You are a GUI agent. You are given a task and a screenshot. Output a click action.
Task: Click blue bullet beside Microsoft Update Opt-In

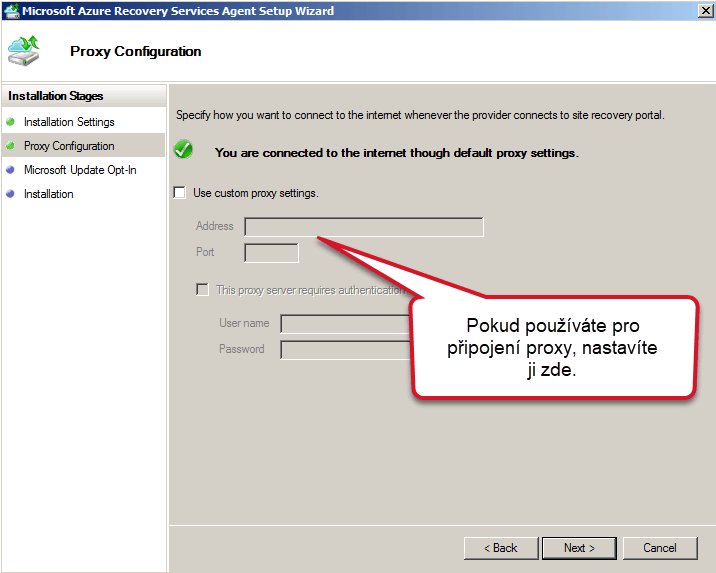point(11,169)
